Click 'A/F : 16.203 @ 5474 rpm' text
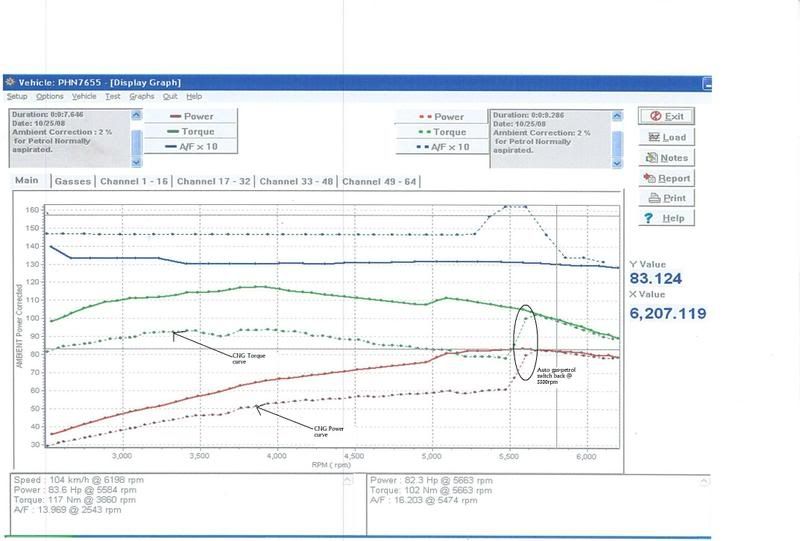The image size is (800, 541). 423,500
